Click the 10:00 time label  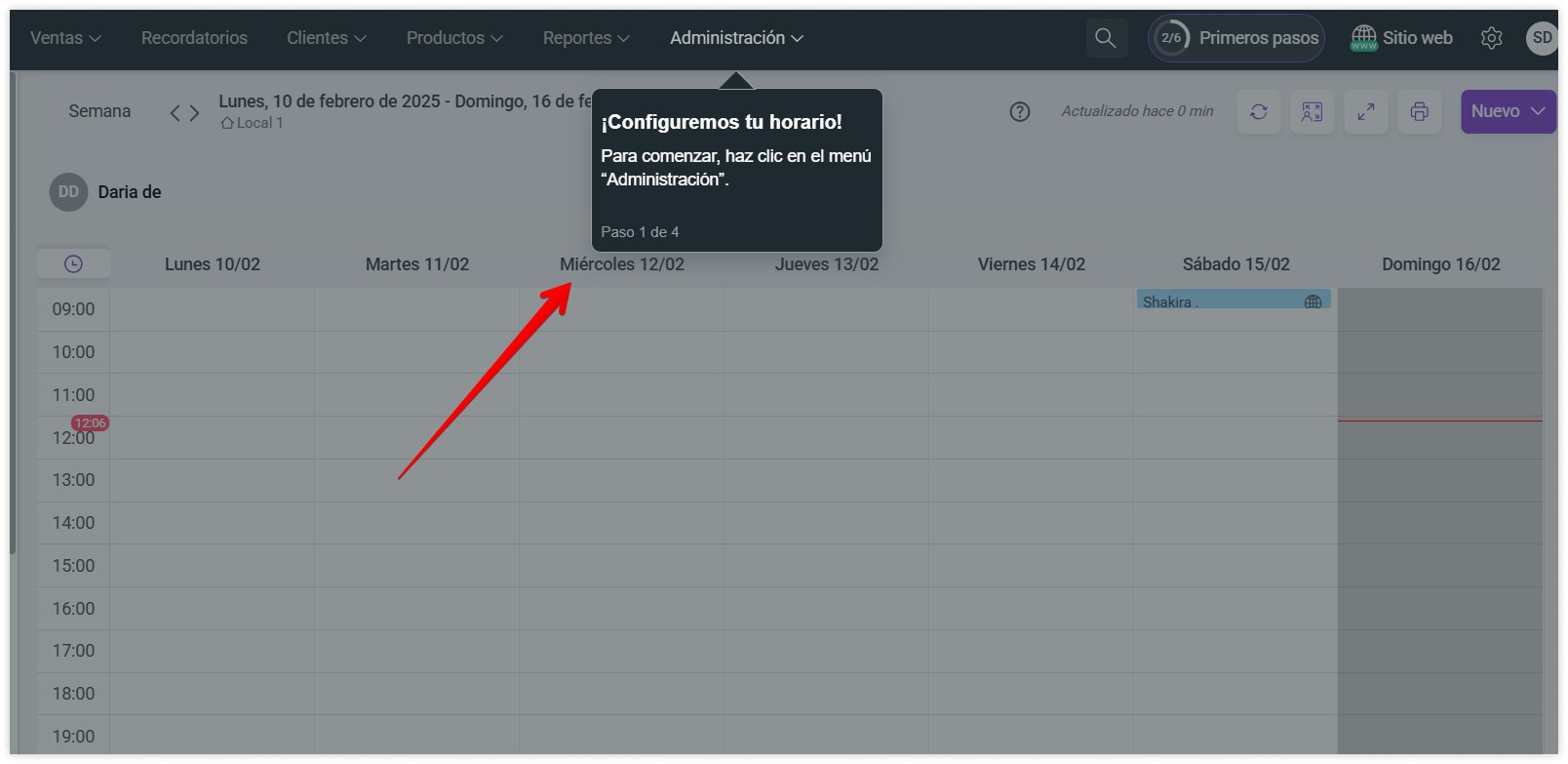73,352
